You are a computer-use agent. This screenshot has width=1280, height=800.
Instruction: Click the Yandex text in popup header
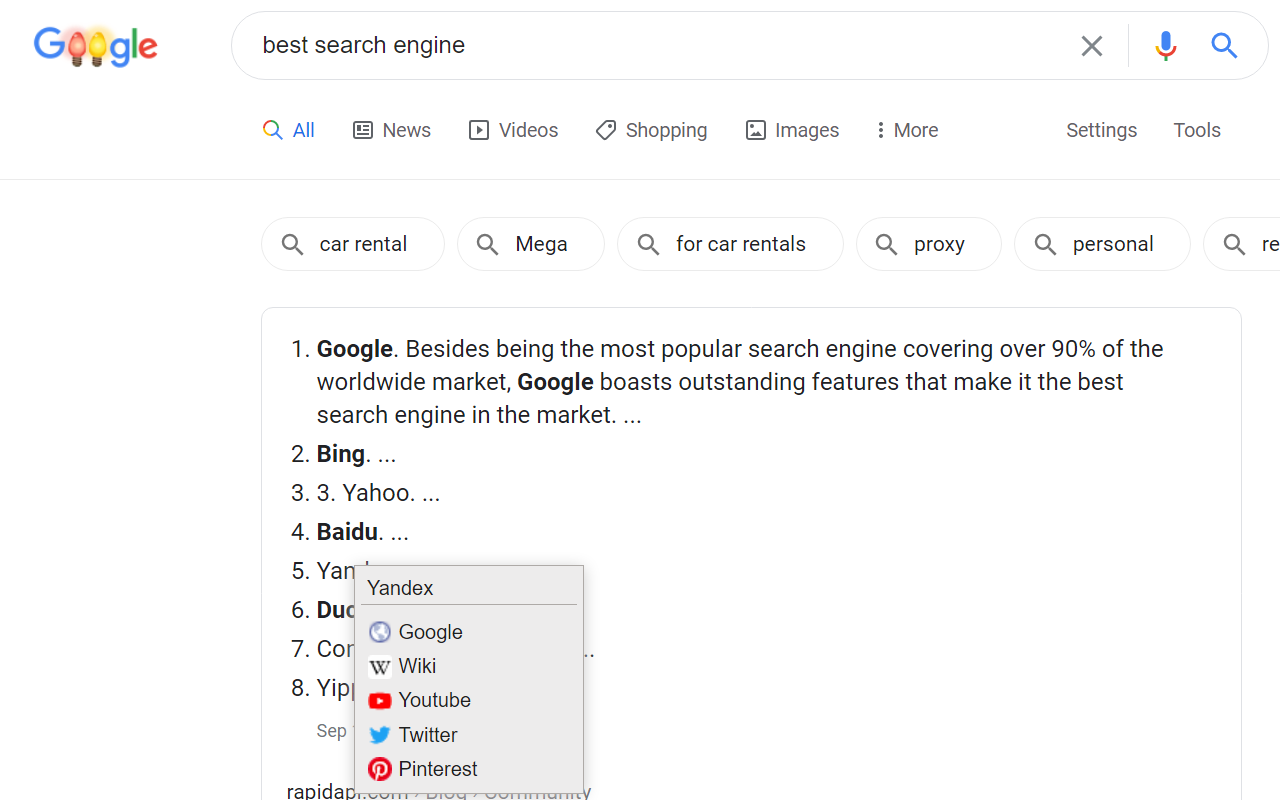pos(400,588)
